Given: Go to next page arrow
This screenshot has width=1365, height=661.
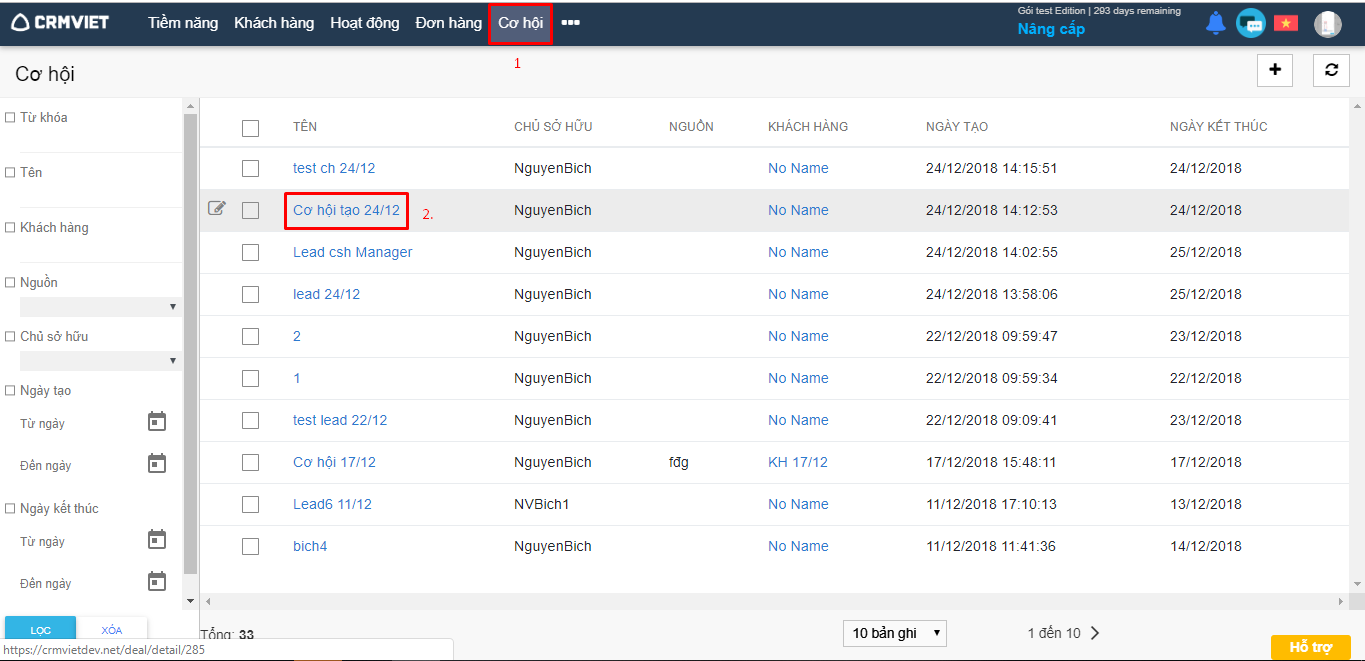Looking at the screenshot, I should point(1095,633).
